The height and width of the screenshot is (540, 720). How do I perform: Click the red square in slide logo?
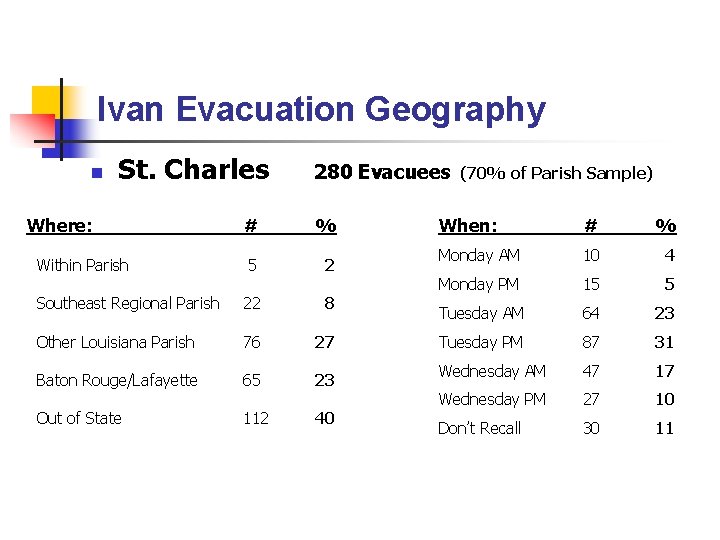click(33, 130)
